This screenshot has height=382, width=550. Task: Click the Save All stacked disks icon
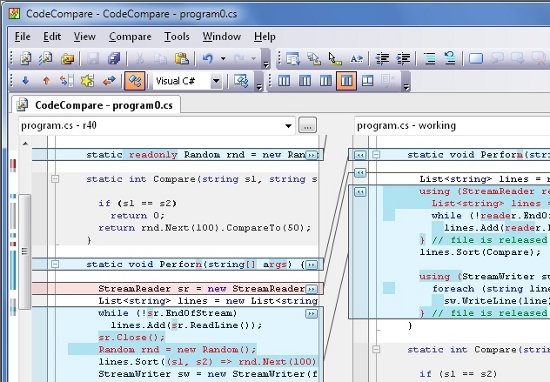click(x=114, y=59)
